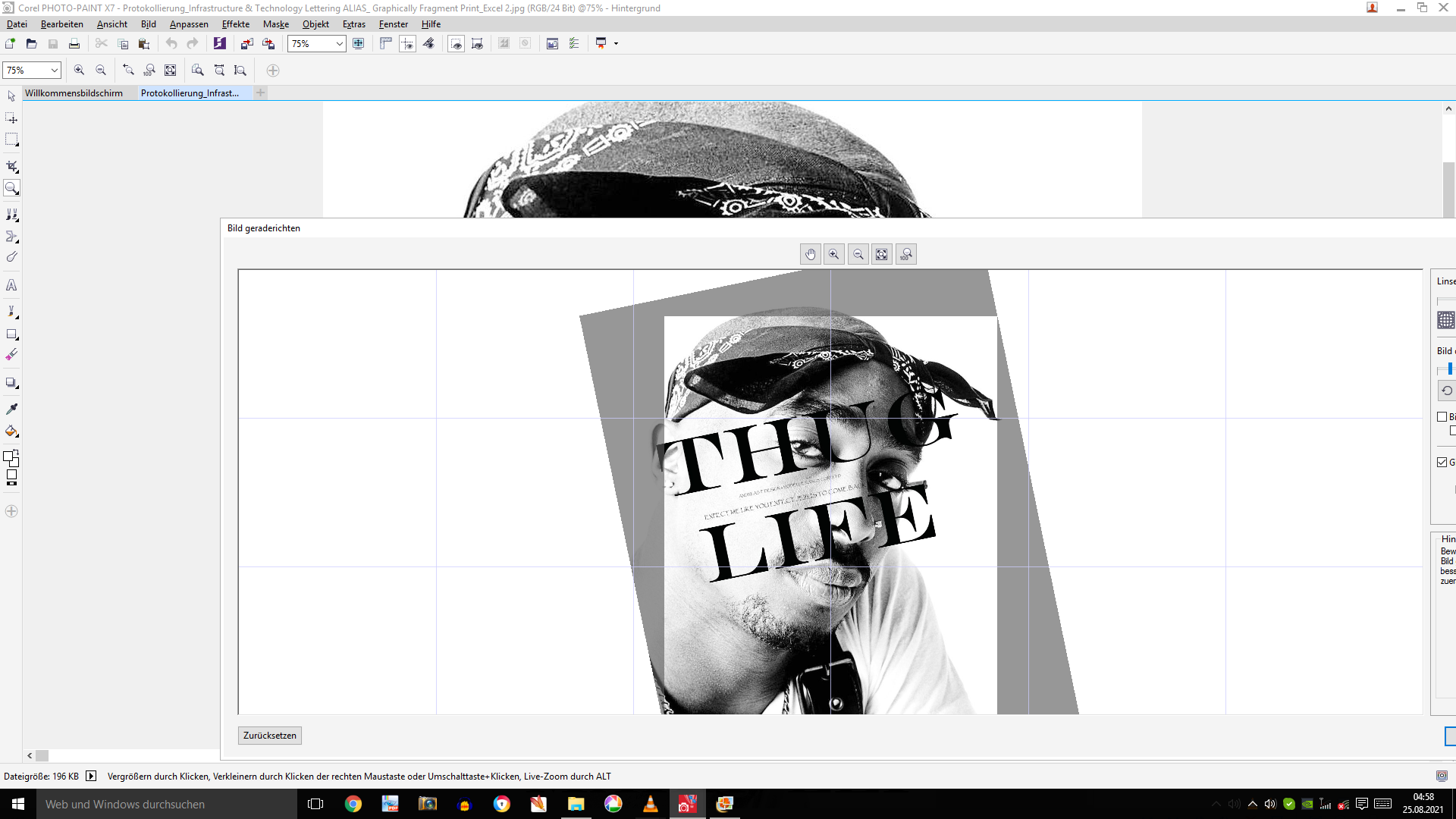Select the Rectangle Mask tool
The width and height of the screenshot is (1456, 819).
(11, 140)
